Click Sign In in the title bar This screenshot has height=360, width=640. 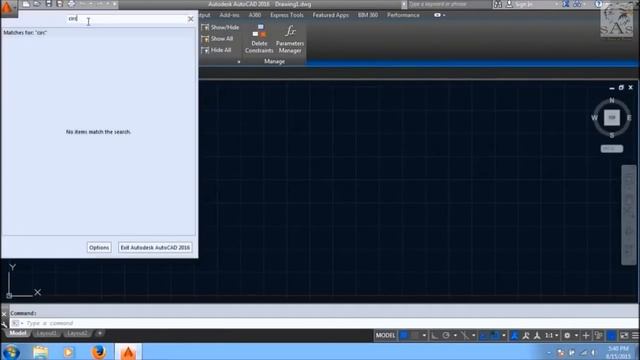tap(524, 4)
